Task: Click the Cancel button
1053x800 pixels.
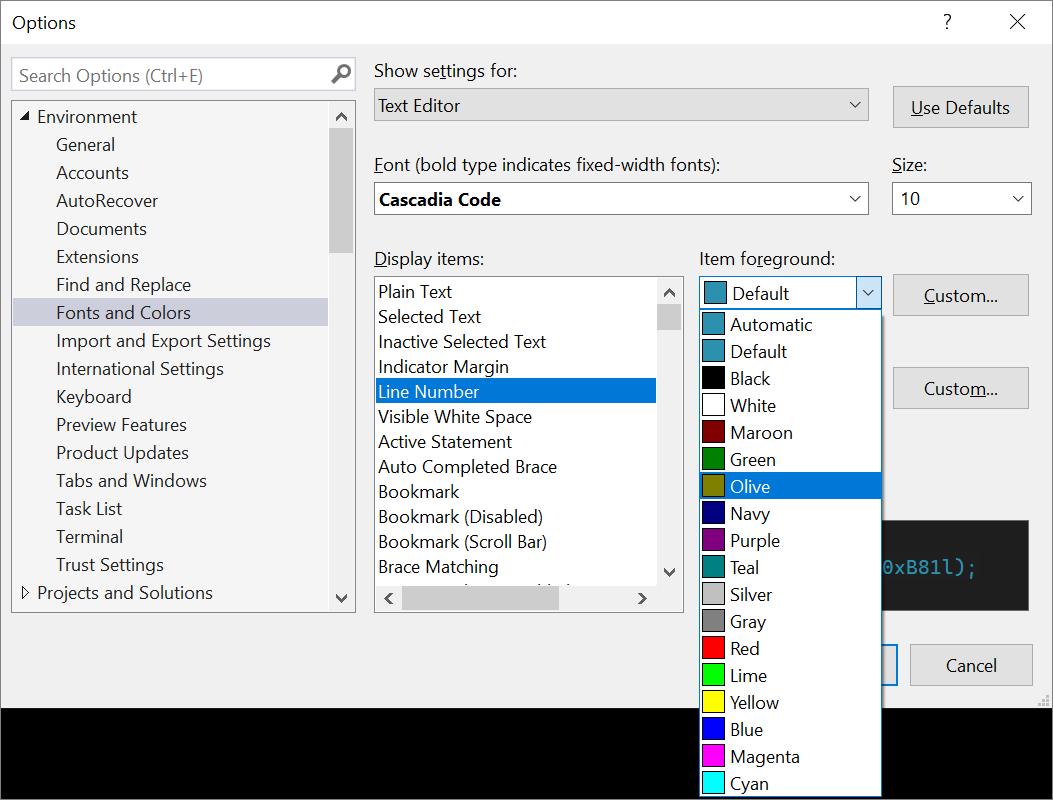Action: [971, 665]
